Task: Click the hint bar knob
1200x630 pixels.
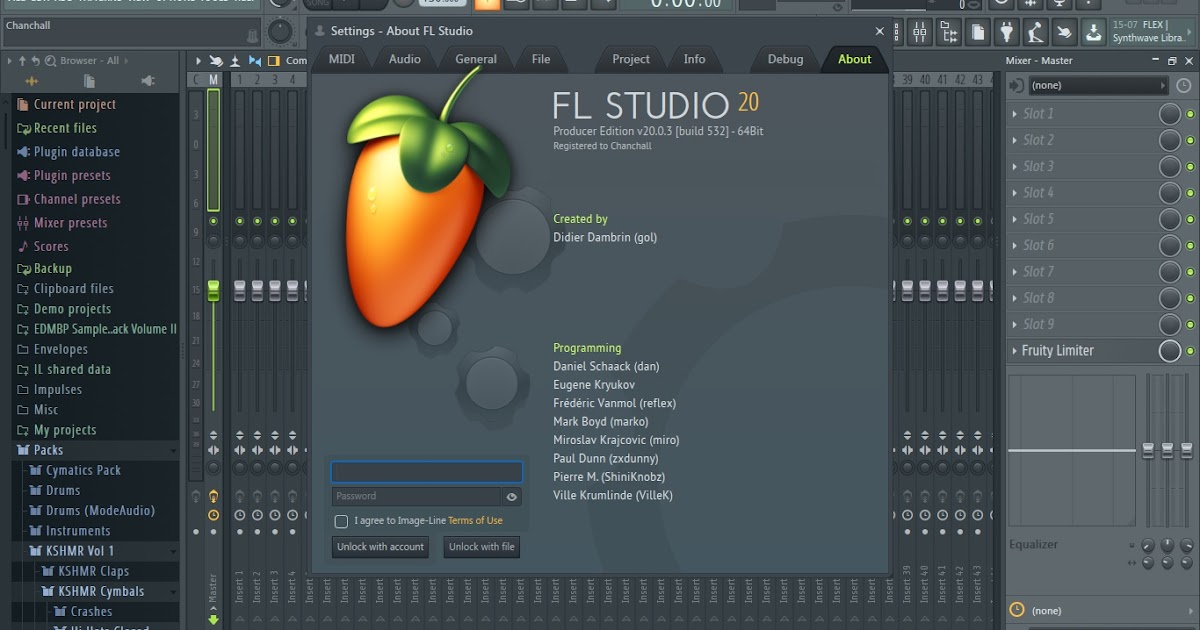Action: [280, 31]
